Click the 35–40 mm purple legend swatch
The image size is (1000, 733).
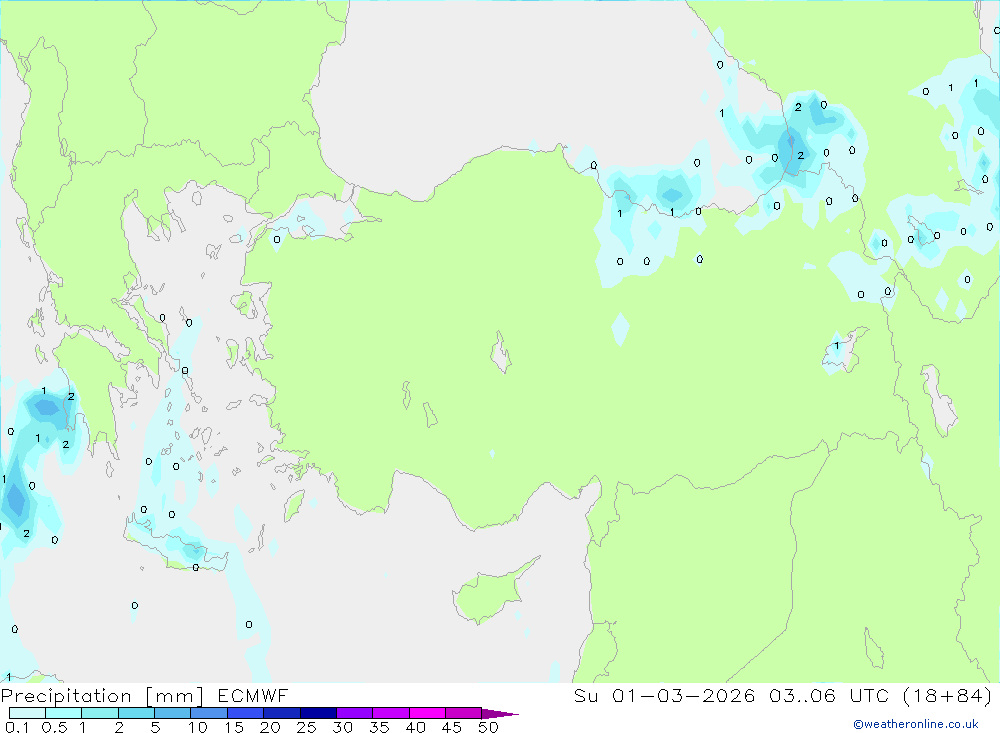390,713
